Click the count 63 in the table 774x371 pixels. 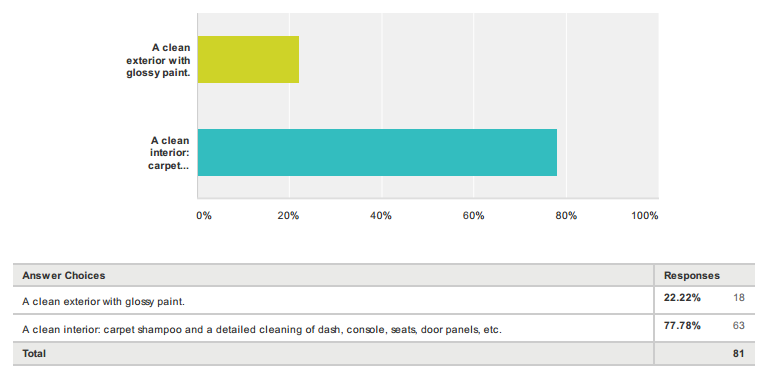click(x=738, y=326)
